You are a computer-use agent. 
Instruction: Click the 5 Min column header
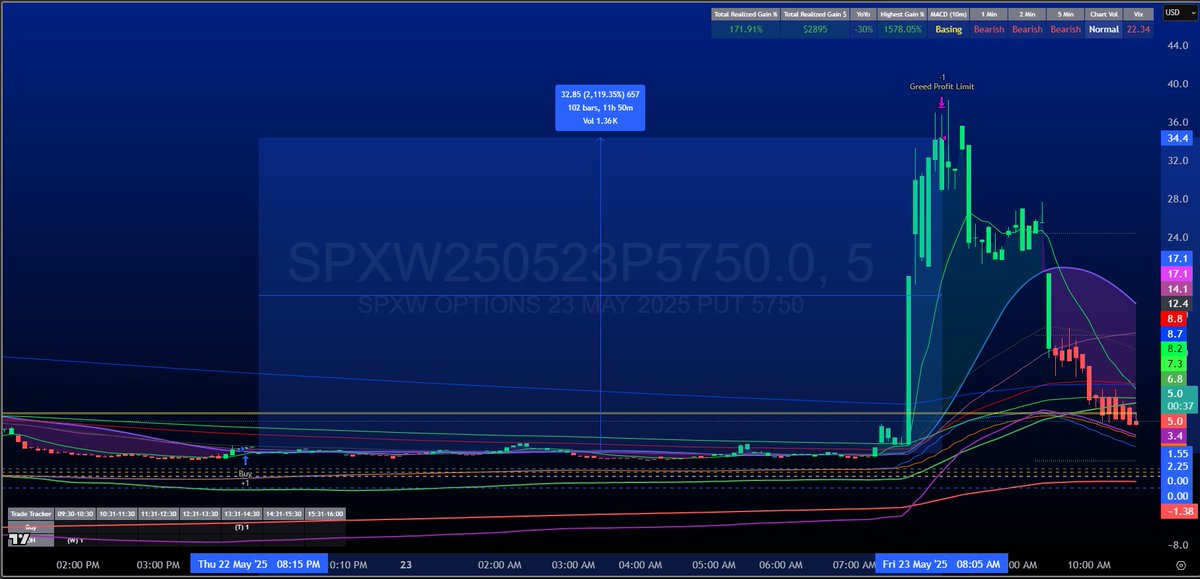pyautogui.click(x=1065, y=14)
